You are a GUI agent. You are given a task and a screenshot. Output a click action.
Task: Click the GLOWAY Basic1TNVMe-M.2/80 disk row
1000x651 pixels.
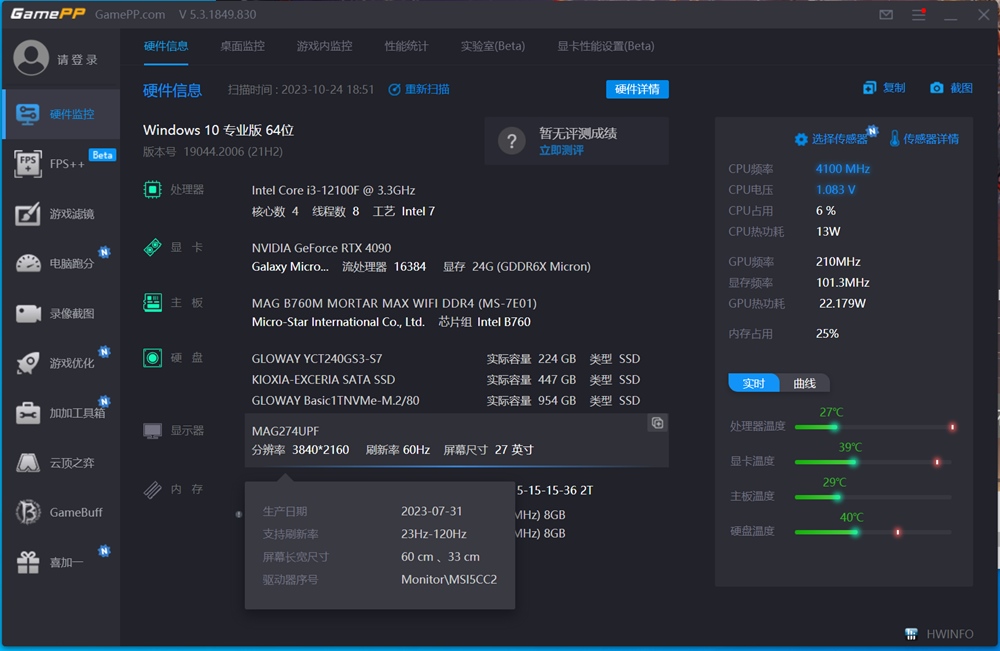(x=446, y=400)
